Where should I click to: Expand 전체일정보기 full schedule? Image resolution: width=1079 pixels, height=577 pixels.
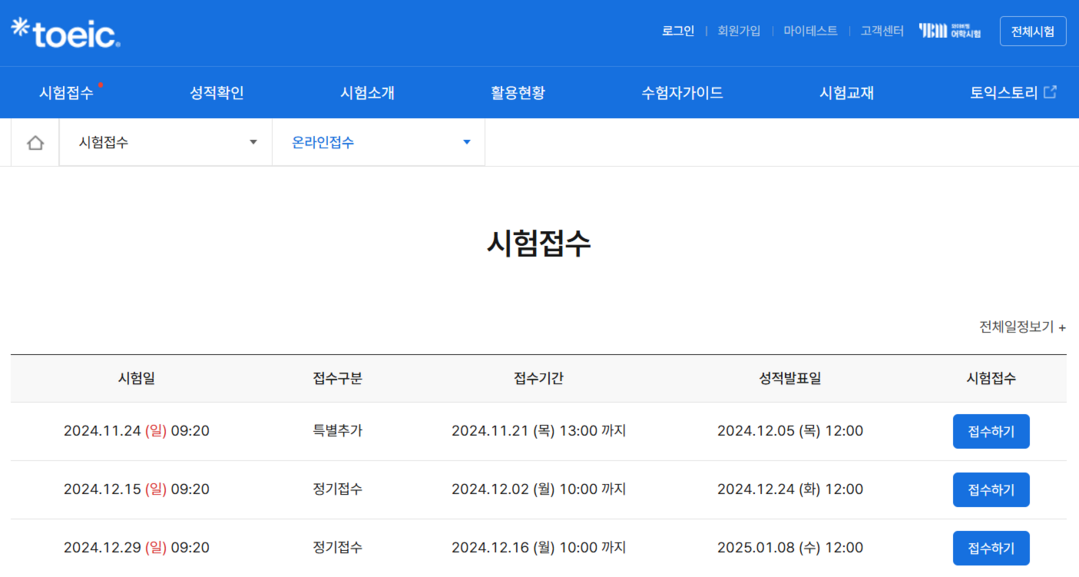click(1021, 327)
